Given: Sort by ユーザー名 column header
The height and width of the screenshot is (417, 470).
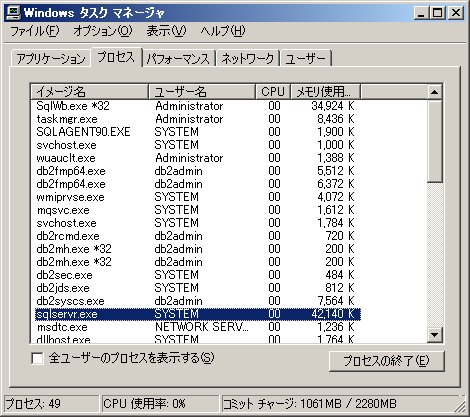Looking at the screenshot, I should [202, 92].
